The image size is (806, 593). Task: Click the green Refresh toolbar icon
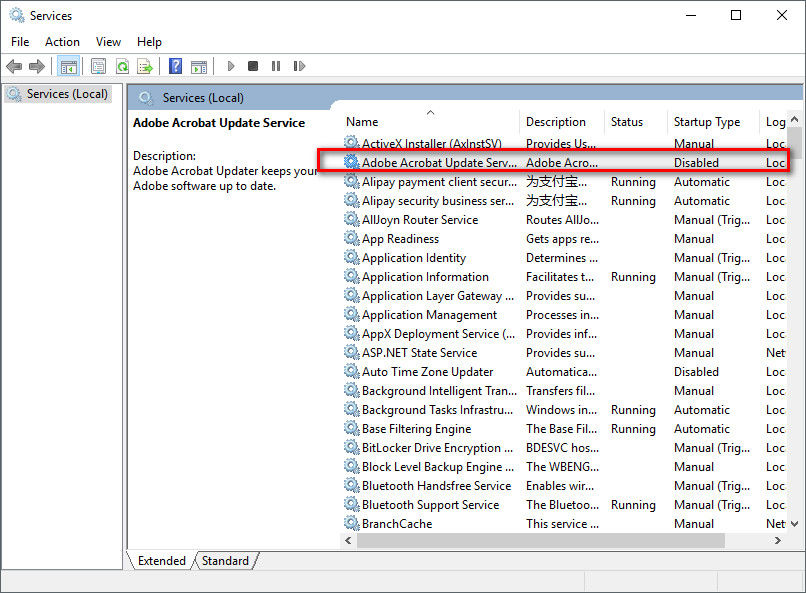[122, 66]
